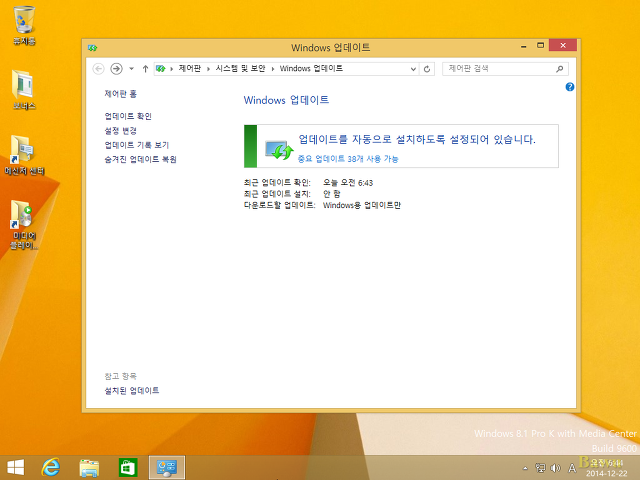Open the Bonus folder on the desktop

[24, 89]
